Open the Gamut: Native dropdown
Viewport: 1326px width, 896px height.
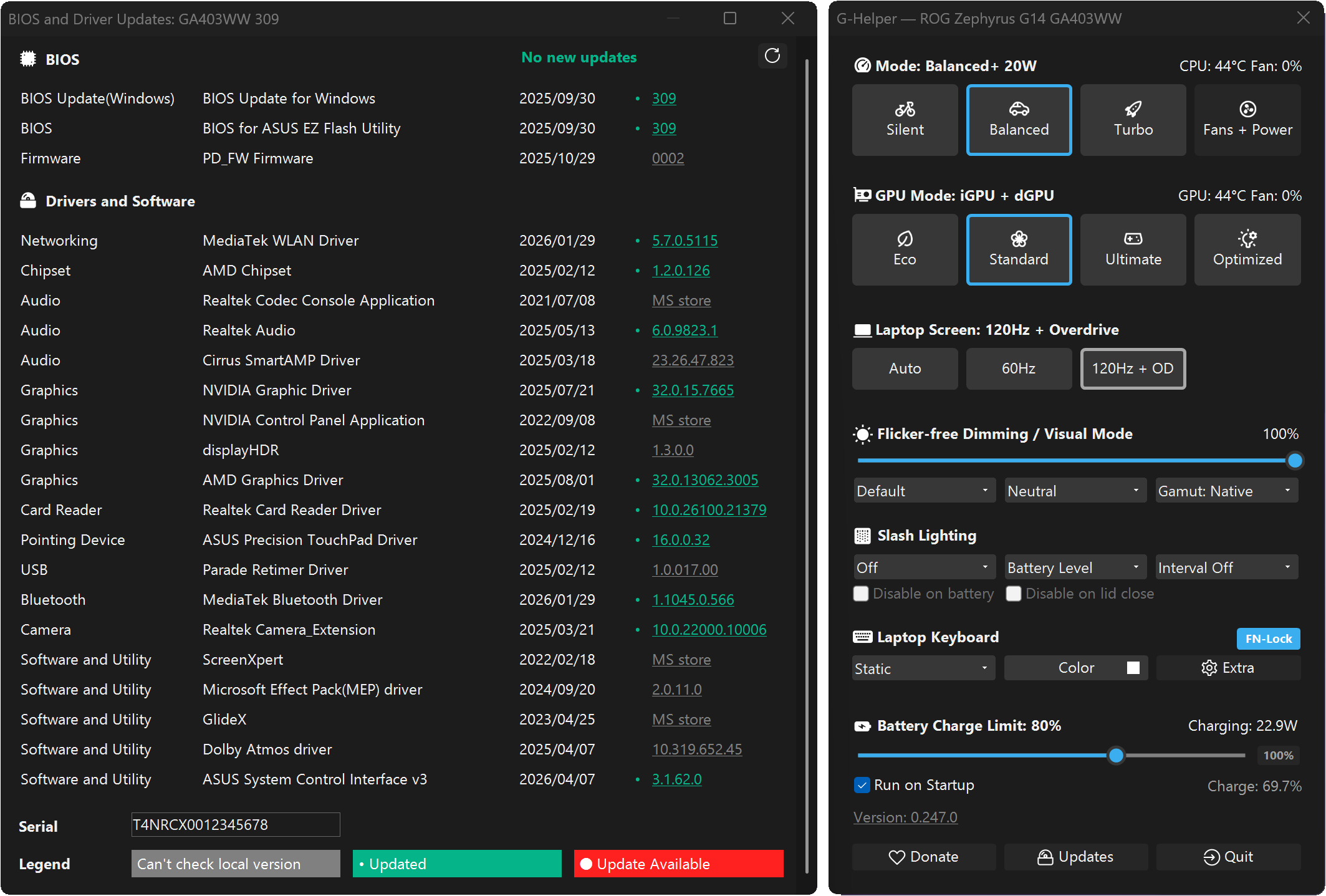1226,491
